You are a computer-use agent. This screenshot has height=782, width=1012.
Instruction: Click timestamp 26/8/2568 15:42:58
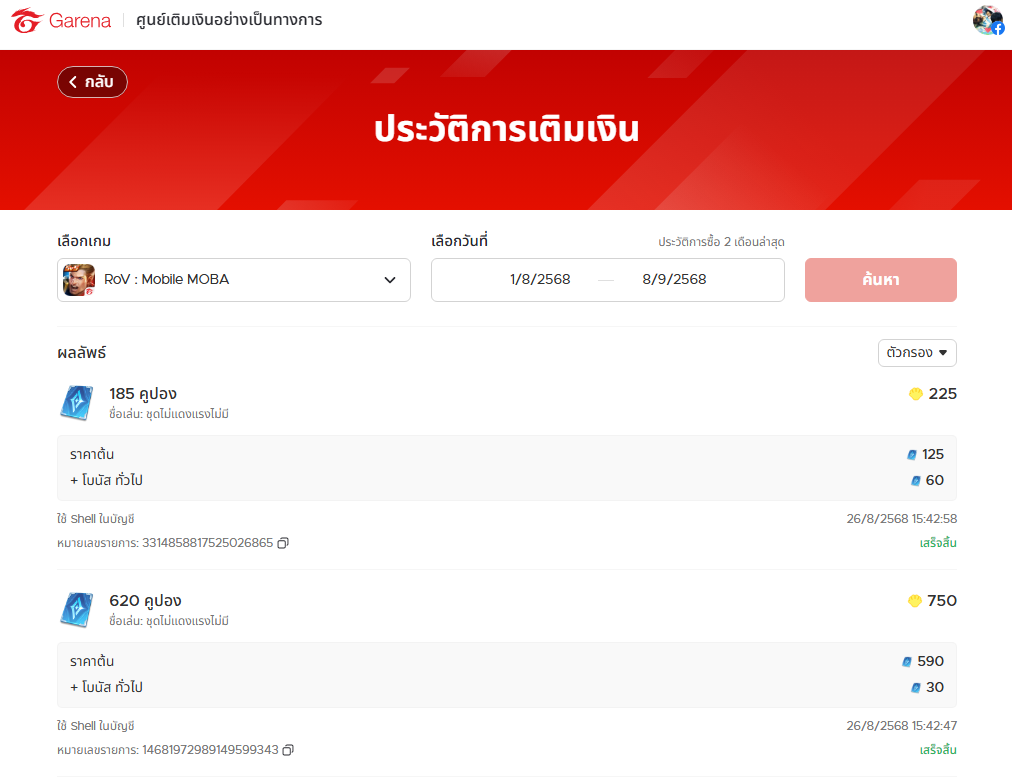902,519
